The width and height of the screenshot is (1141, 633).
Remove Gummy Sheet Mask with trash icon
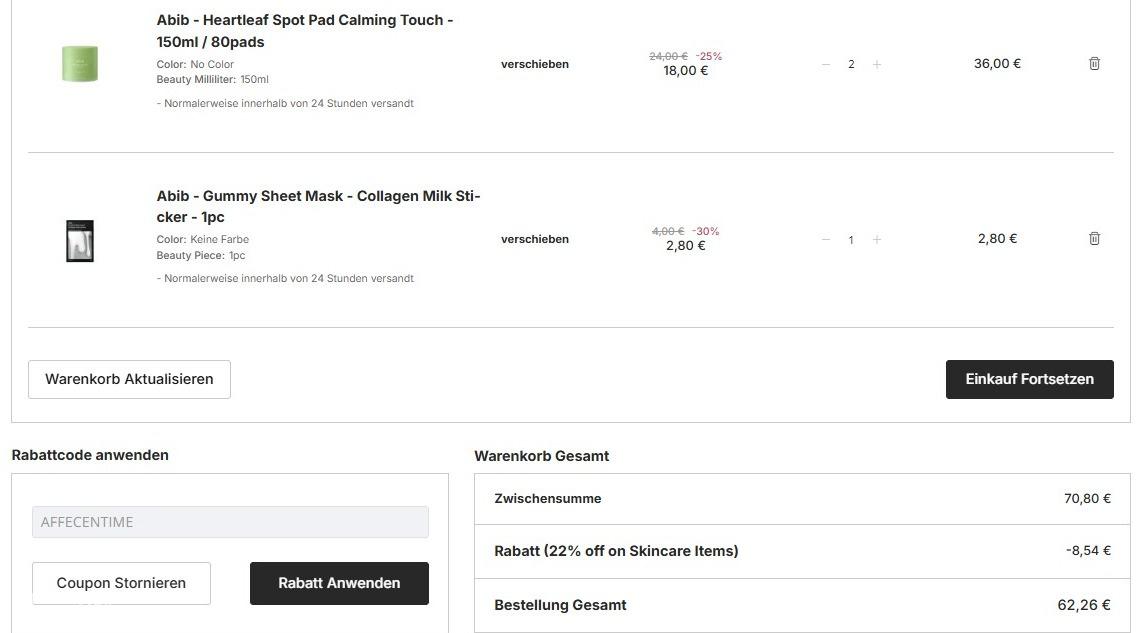pos(1094,239)
